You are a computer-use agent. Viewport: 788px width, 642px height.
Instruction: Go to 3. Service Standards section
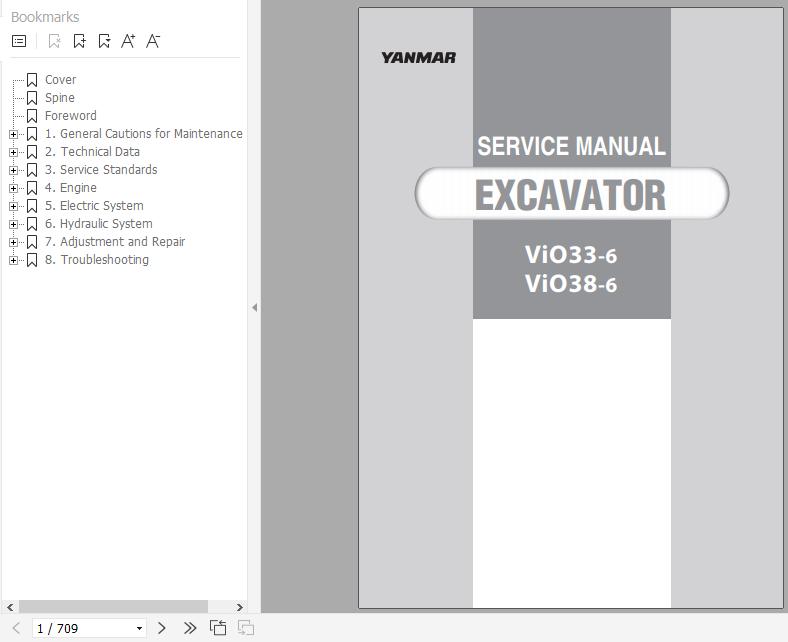click(101, 170)
